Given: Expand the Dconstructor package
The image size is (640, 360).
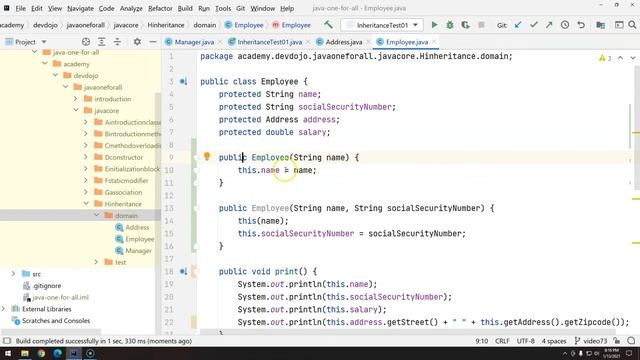Looking at the screenshot, I should tap(86, 157).
